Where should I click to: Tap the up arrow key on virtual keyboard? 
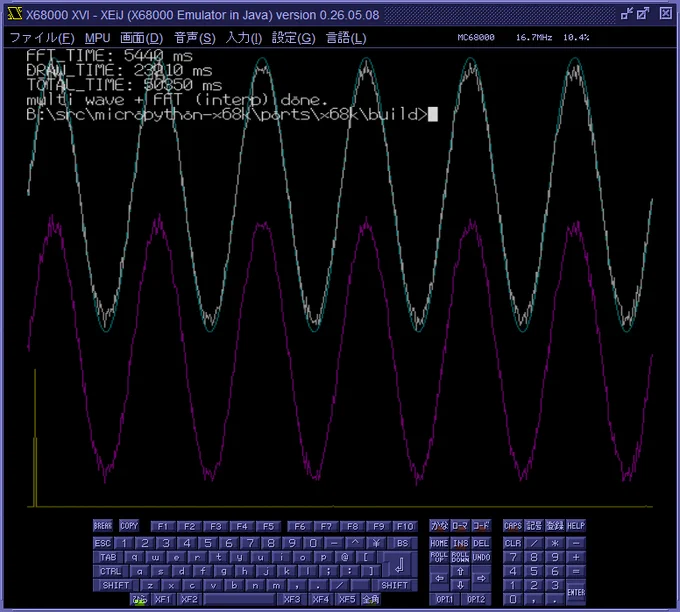460,571
